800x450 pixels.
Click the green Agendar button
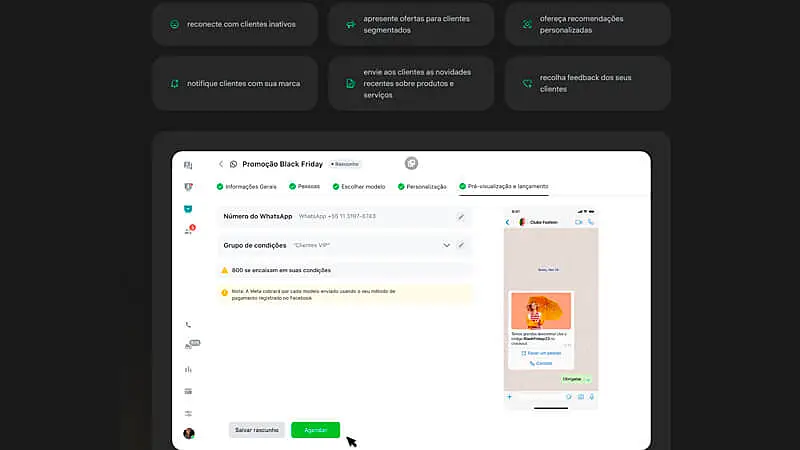click(315, 430)
